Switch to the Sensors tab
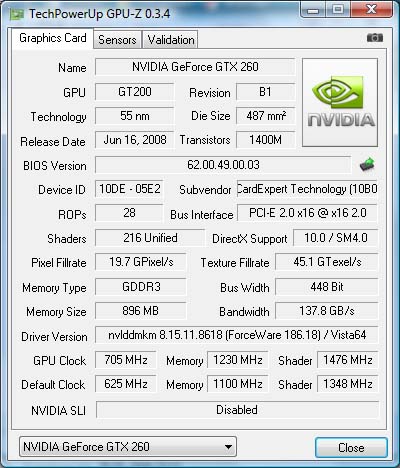400x468 pixels. [x=117, y=40]
